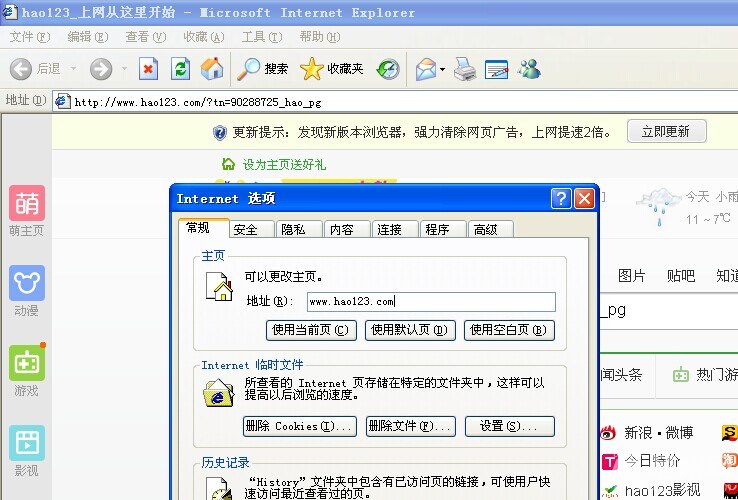Open the 工具(T) menu
This screenshot has width=738, height=500.
click(262, 37)
